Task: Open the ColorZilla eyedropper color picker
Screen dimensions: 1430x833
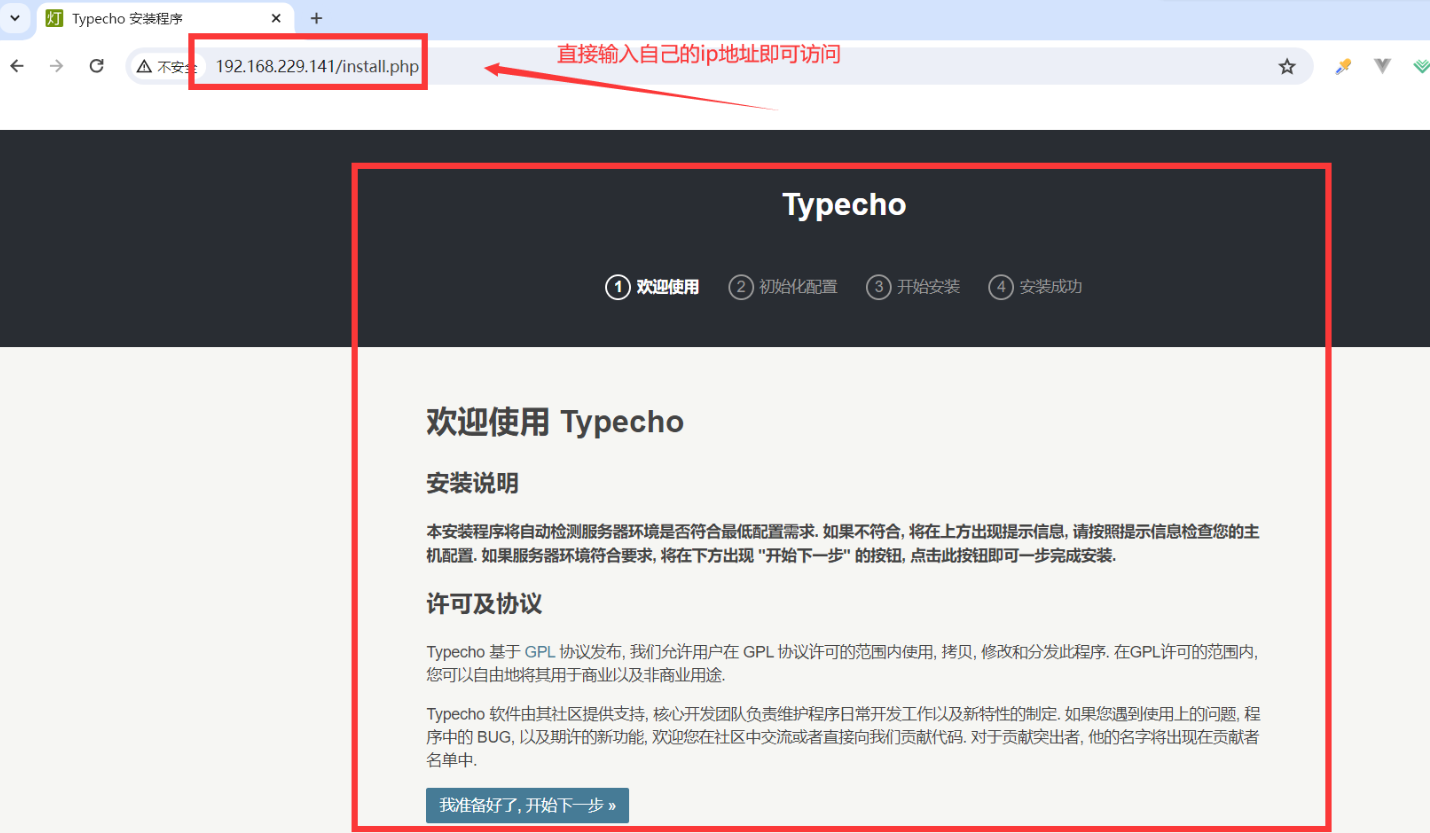Action: pyautogui.click(x=1342, y=66)
